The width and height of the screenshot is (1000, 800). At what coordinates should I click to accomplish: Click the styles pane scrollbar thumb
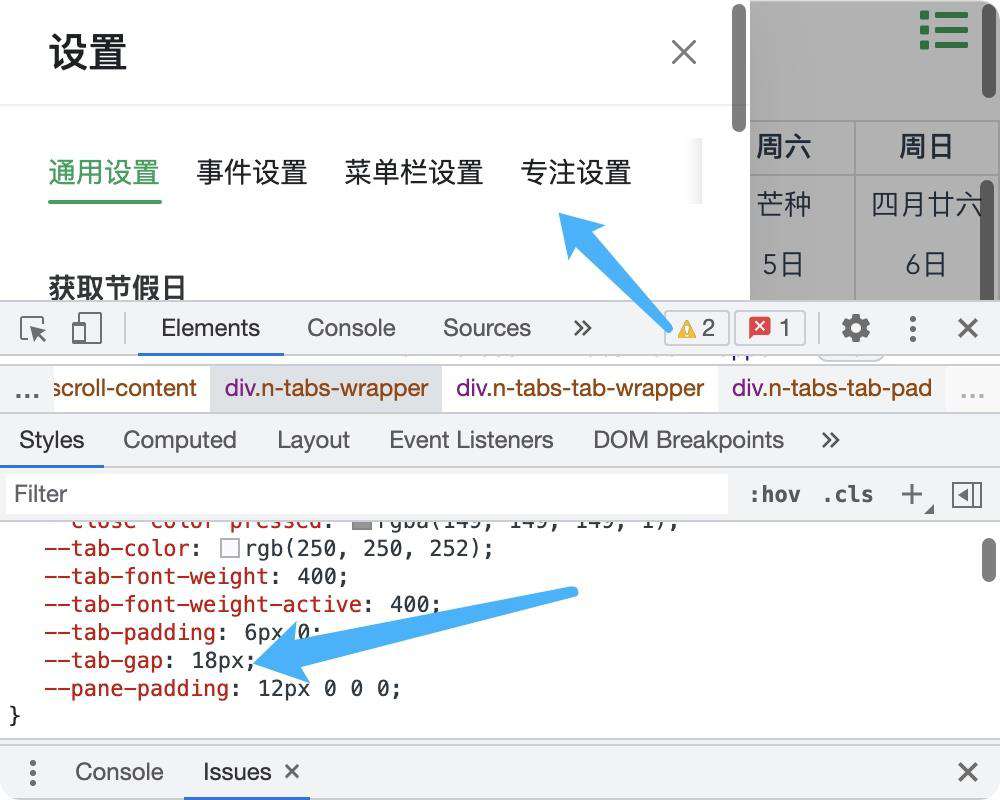(989, 560)
